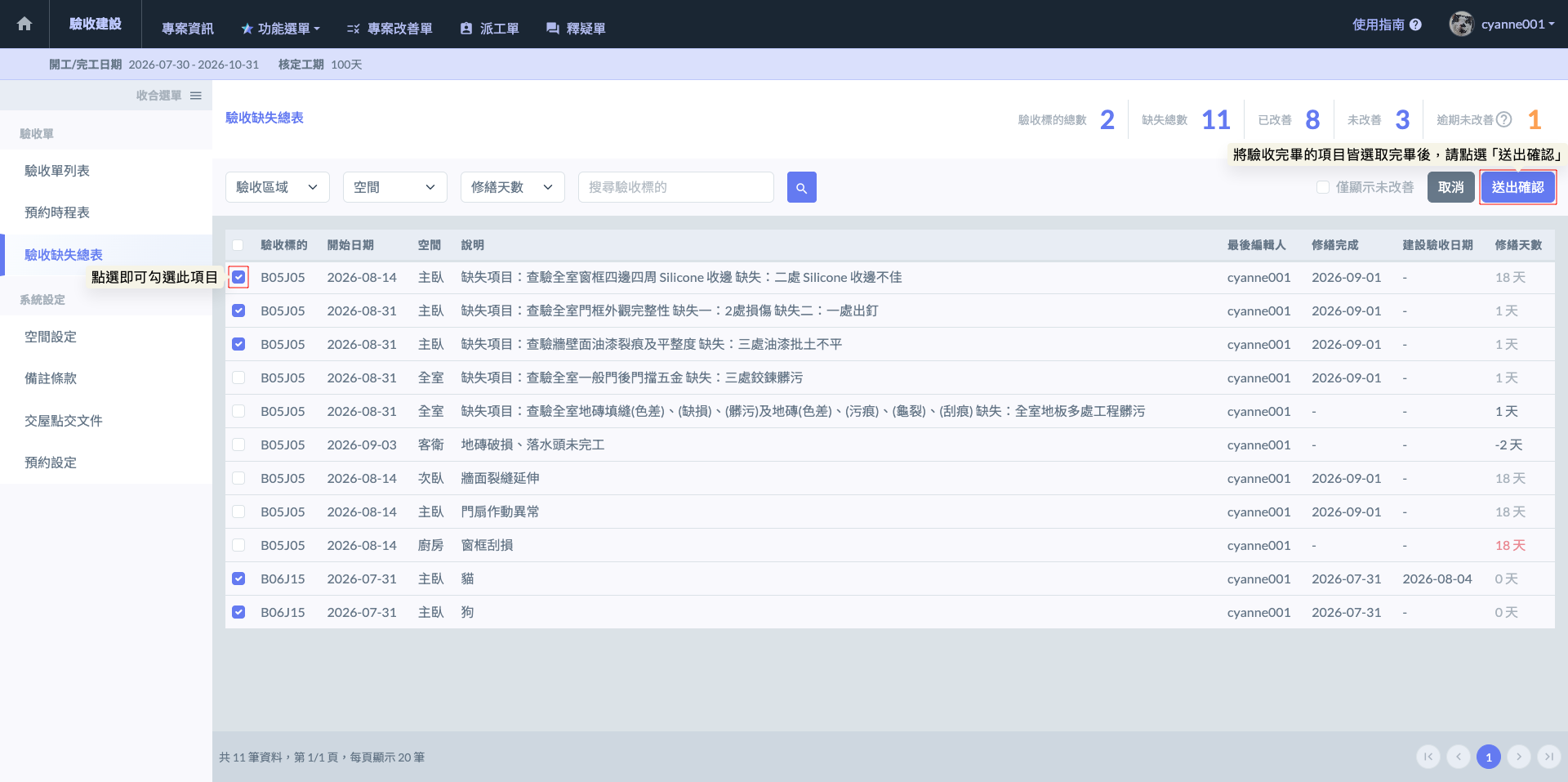The height and width of the screenshot is (782, 1568).
Task: Go to next page pagination arrow
Action: (1518, 757)
